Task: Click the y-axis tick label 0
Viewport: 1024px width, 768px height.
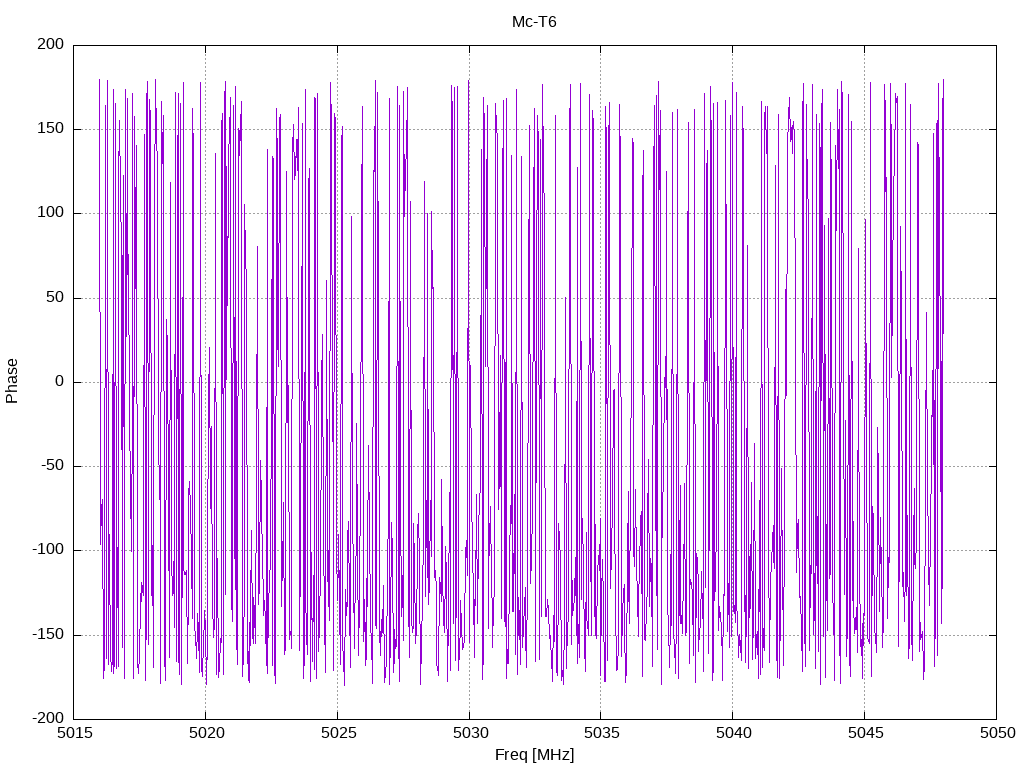Action: (60, 381)
